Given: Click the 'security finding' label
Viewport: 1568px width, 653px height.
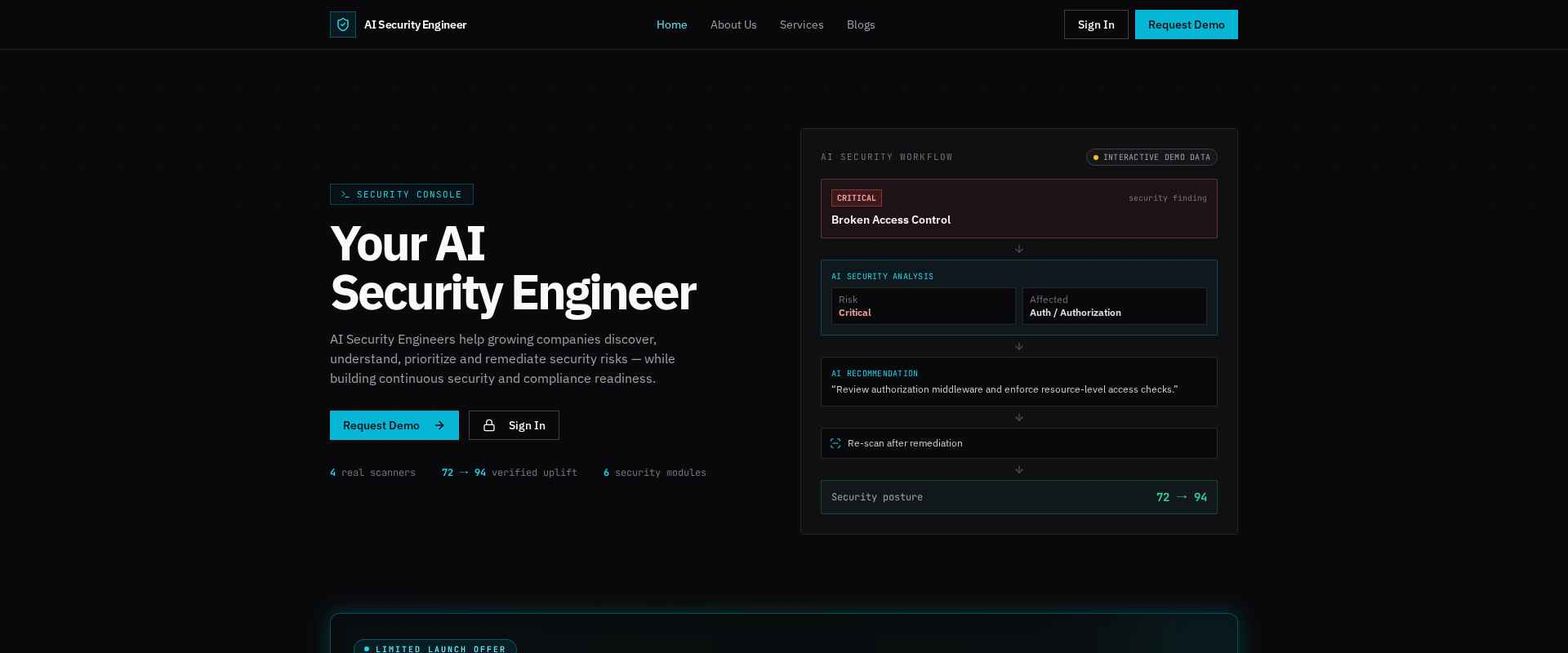Looking at the screenshot, I should pyautogui.click(x=1167, y=198).
